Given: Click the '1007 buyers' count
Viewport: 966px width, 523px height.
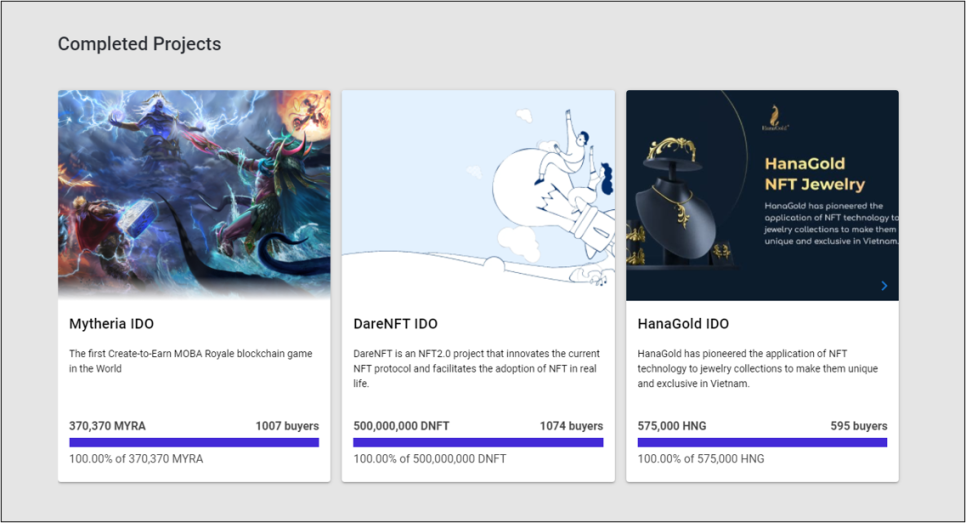Looking at the screenshot, I should tap(287, 426).
